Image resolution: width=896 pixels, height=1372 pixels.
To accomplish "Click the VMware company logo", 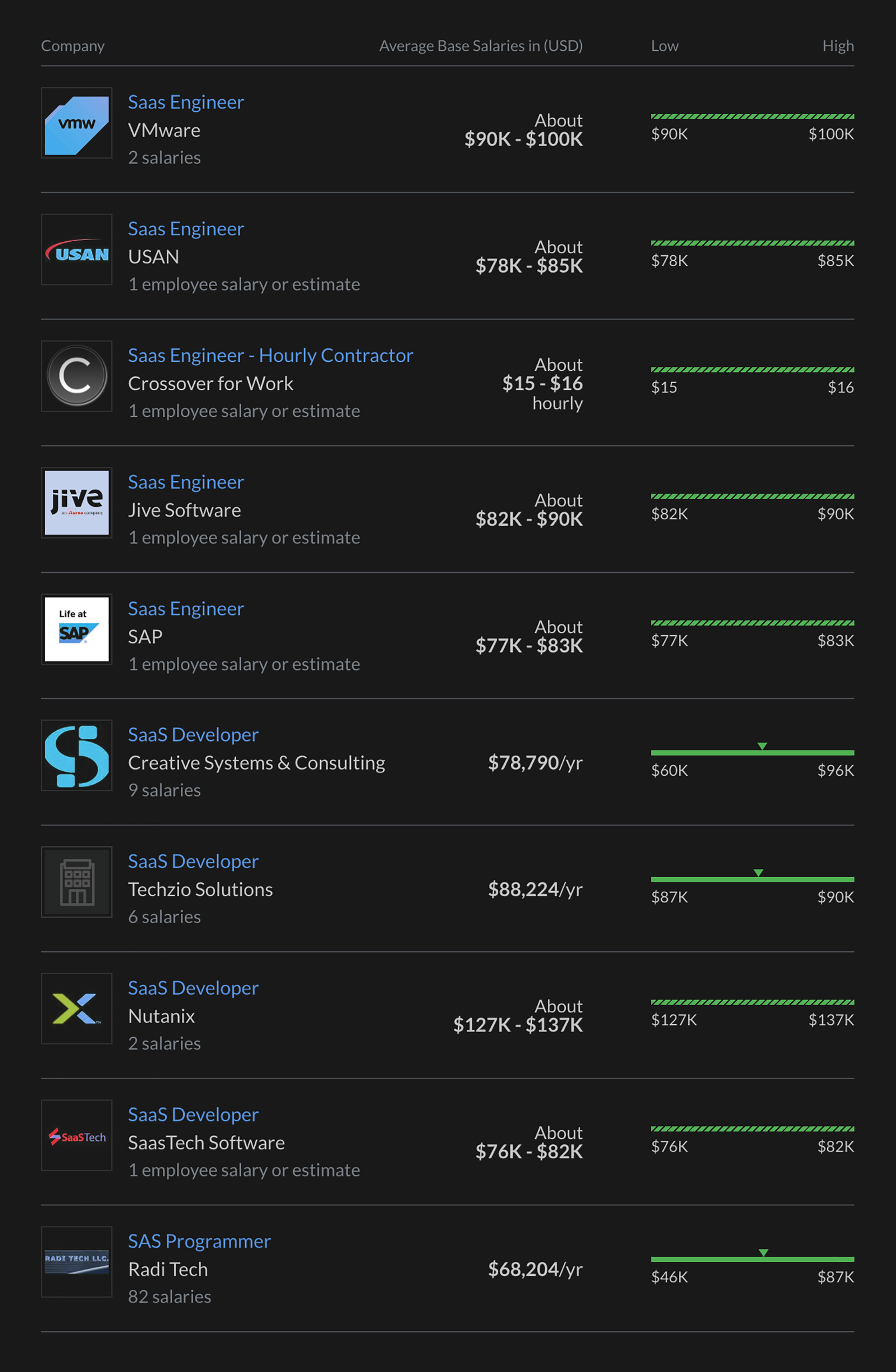I will tap(77, 123).
